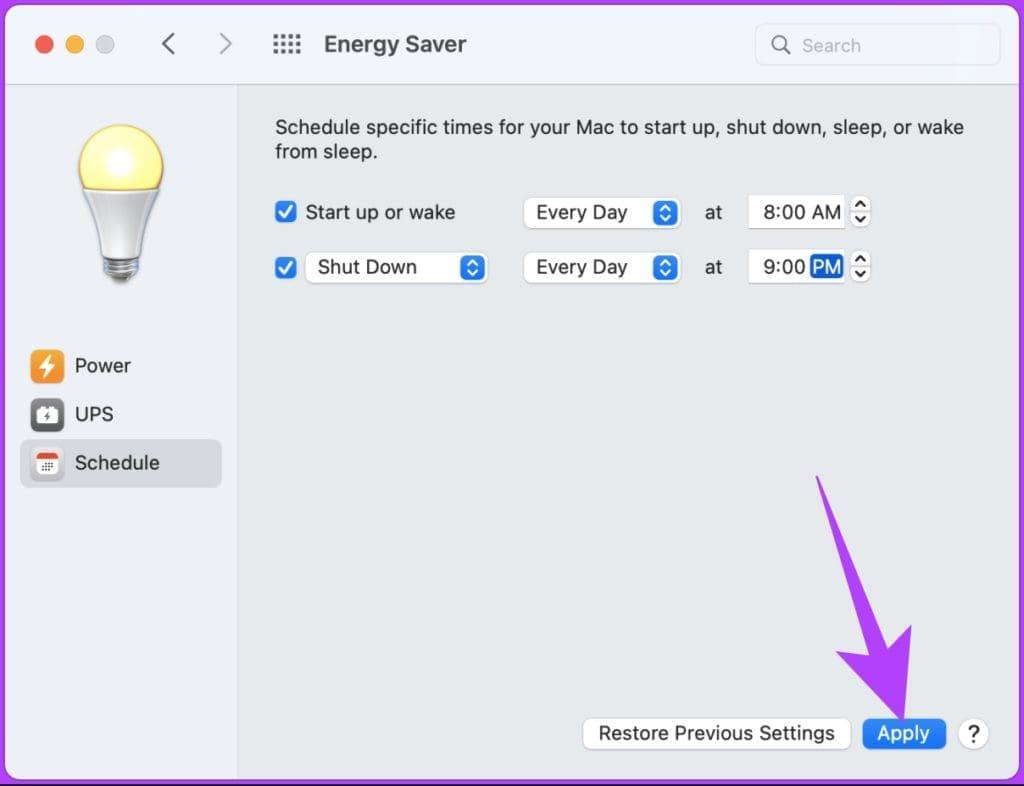This screenshot has width=1024, height=786.
Task: Apply the schedule changes
Action: 903,733
